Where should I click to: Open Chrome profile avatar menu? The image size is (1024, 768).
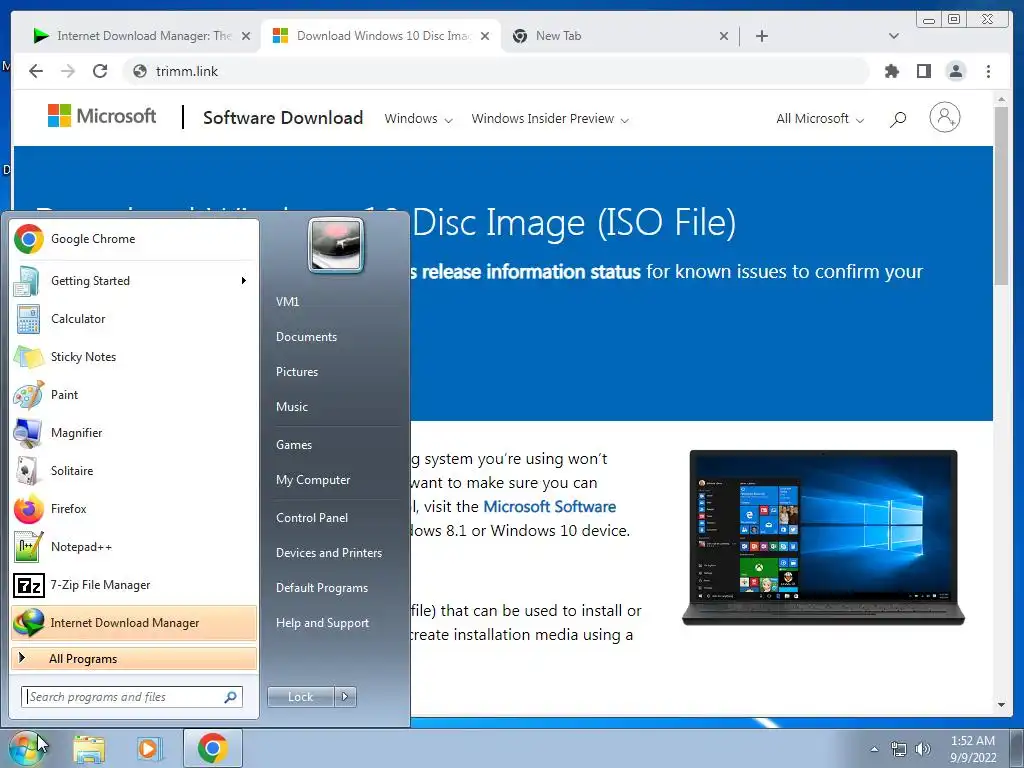click(955, 71)
